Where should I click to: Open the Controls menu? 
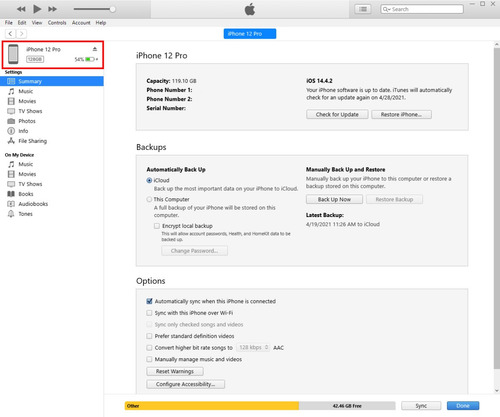57,23
